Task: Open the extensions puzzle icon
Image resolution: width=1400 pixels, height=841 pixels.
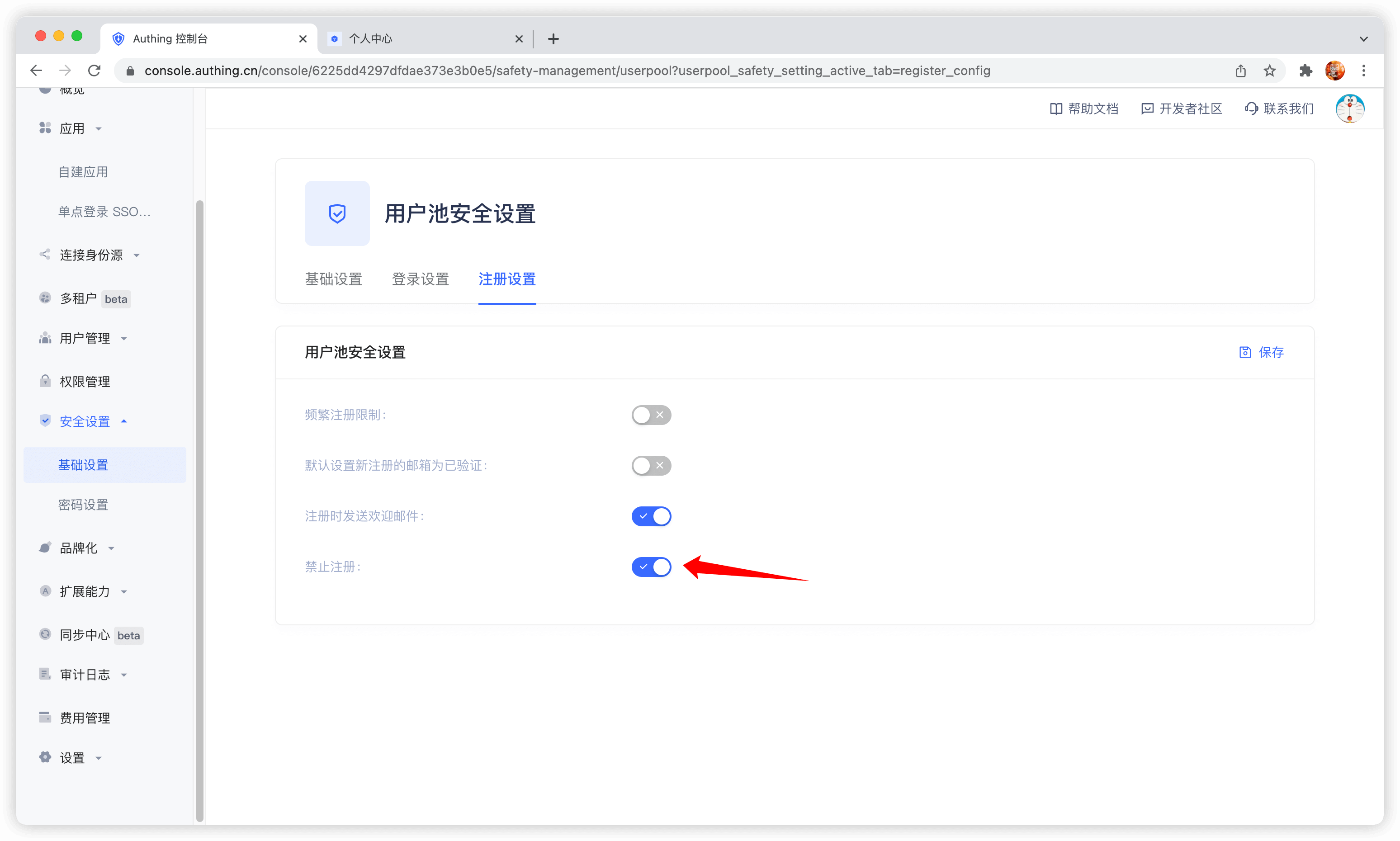Action: coord(1306,70)
